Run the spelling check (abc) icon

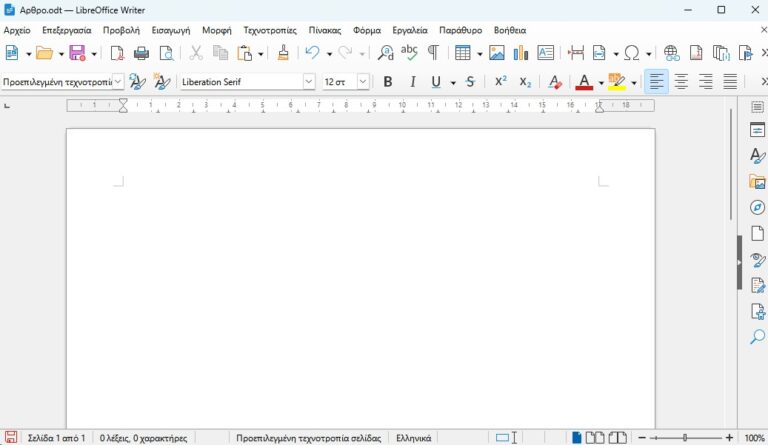(x=409, y=52)
